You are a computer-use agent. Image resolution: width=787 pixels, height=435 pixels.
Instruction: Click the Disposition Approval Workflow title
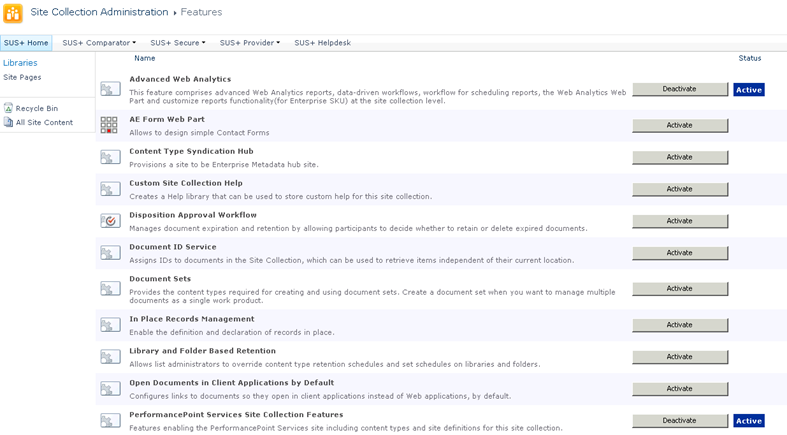point(193,215)
